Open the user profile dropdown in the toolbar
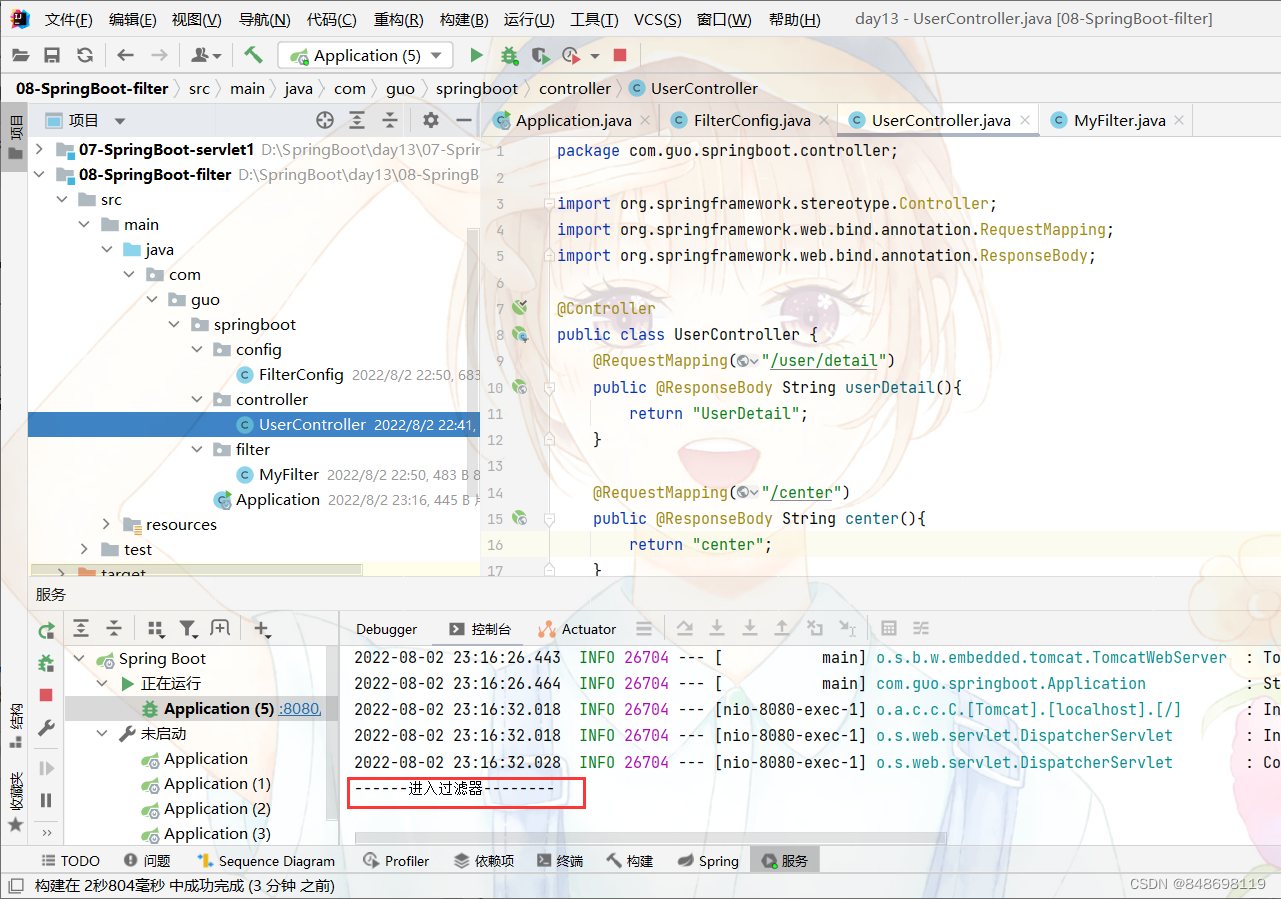 coord(204,56)
